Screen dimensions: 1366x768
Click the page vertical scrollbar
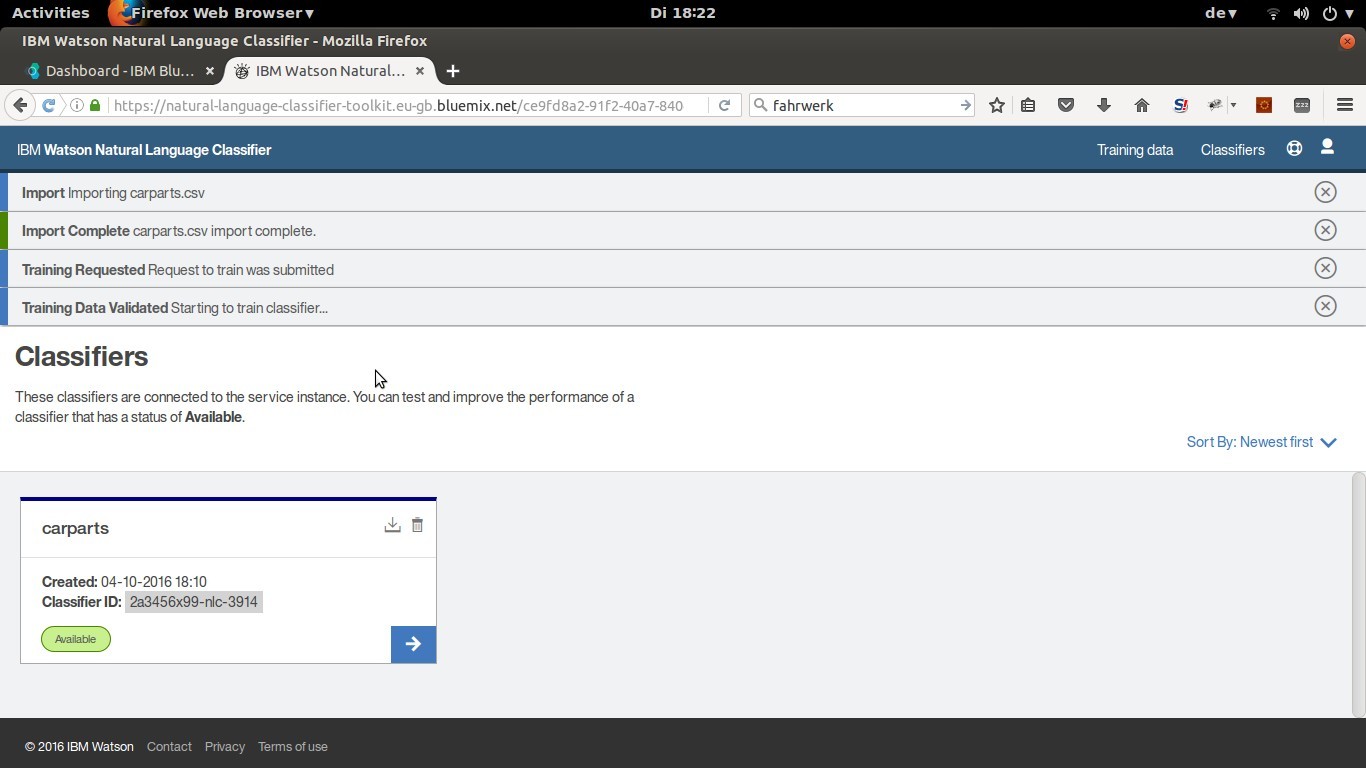pyautogui.click(x=1358, y=595)
